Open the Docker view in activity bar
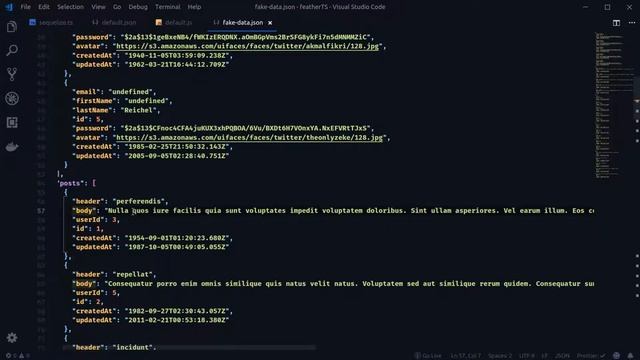The height and width of the screenshot is (360, 640). coord(12,147)
